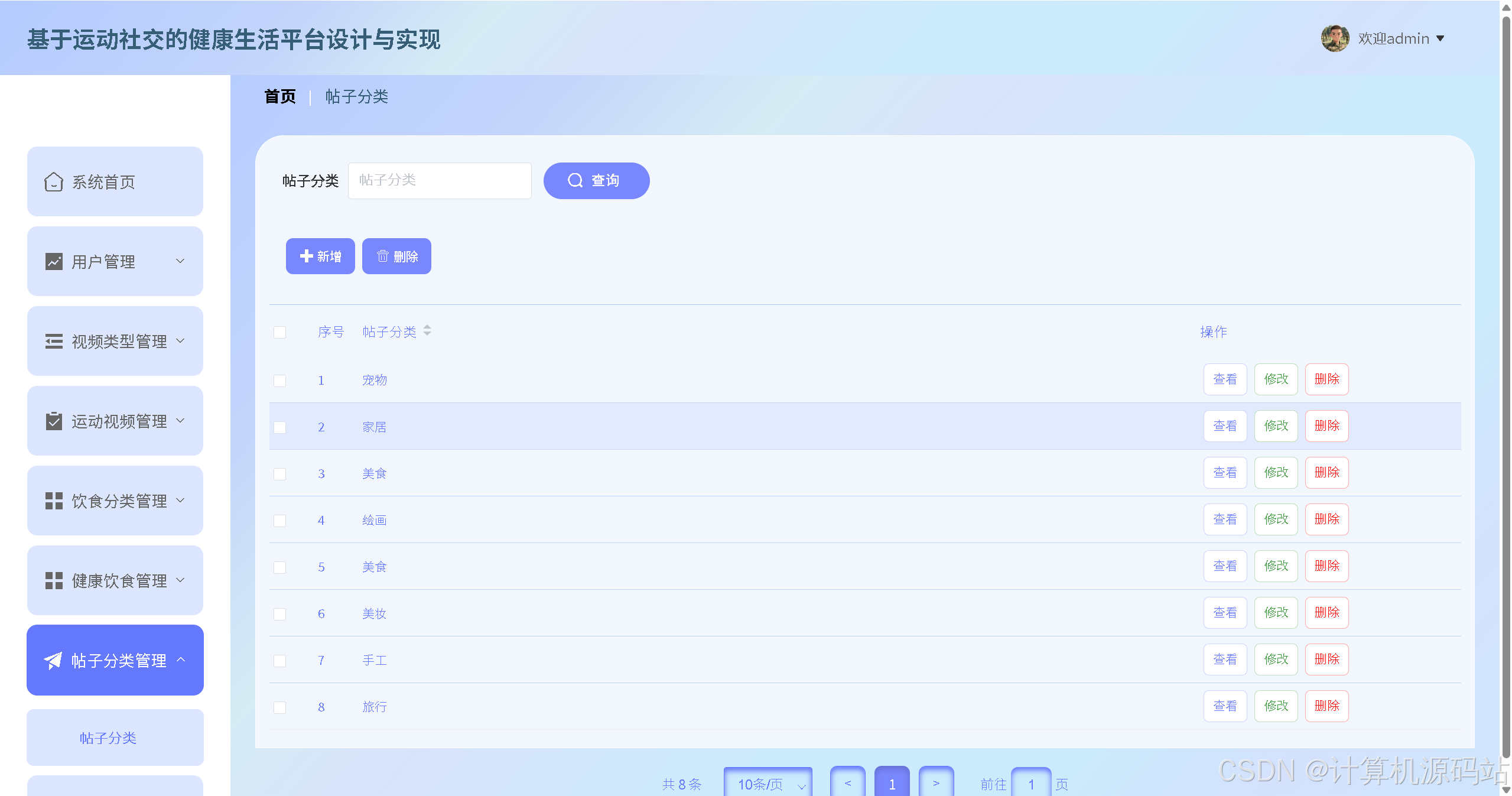The height and width of the screenshot is (796, 1512).
Task: Click 查看 for row 旅行
Action: point(1225,706)
